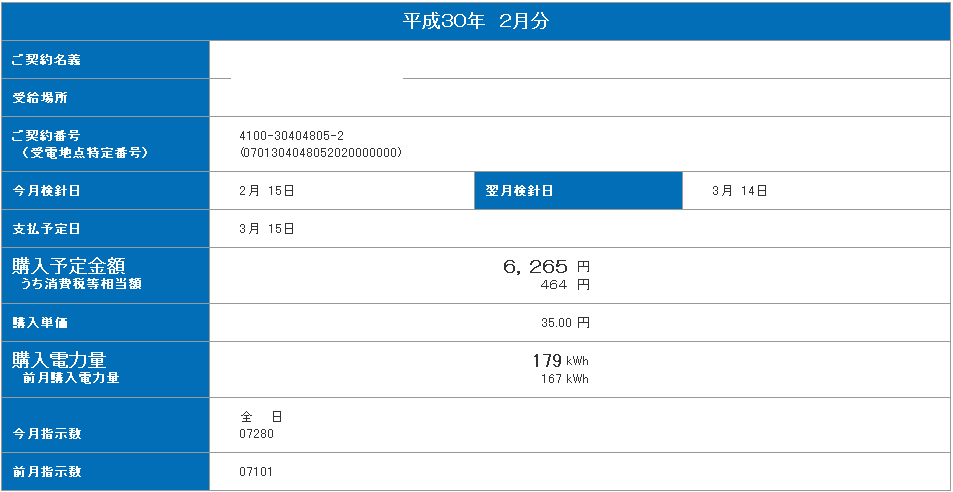
Task: Click the 今月指示数 label
Action: 46,434
